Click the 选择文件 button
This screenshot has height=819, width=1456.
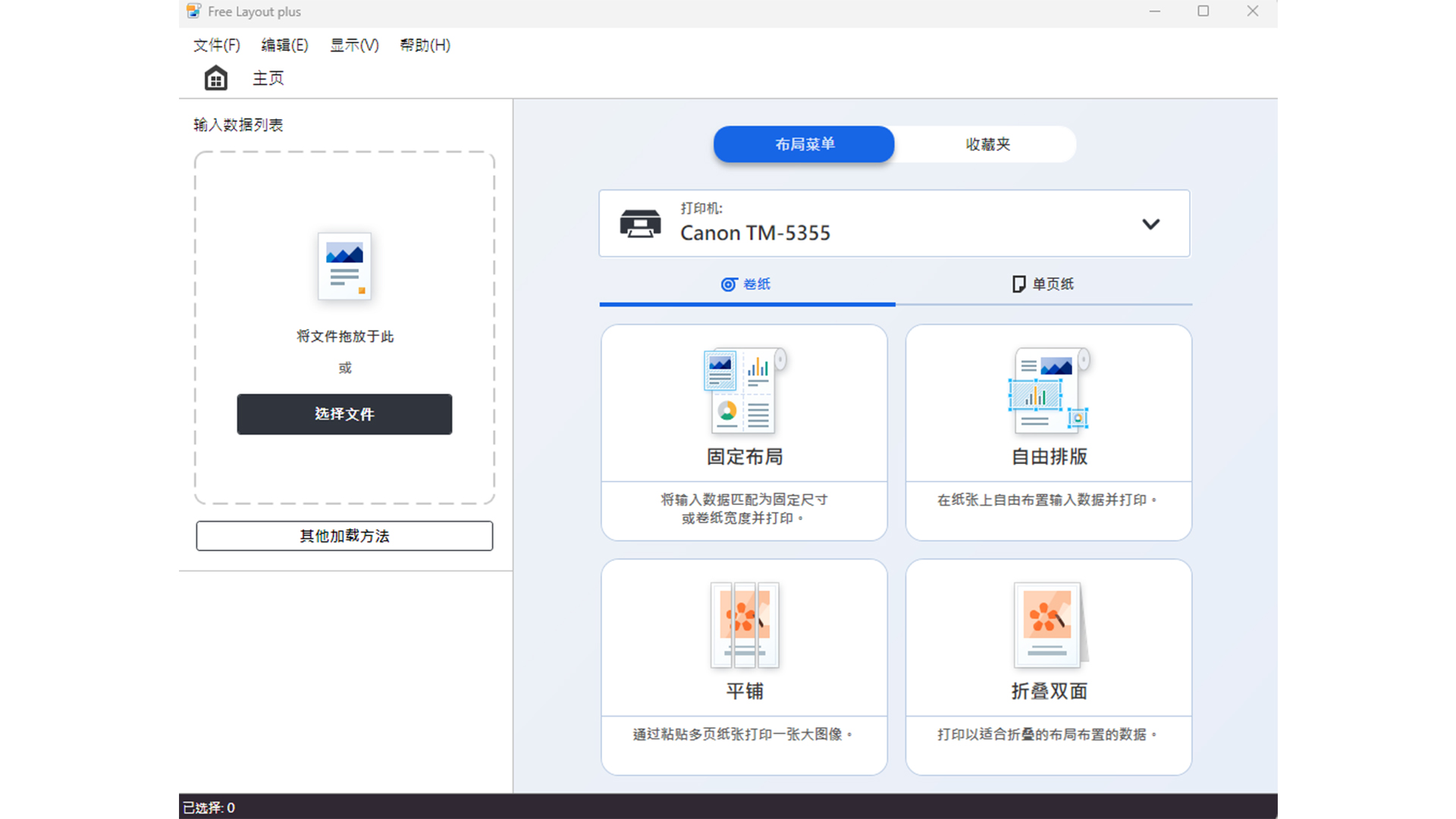344,414
